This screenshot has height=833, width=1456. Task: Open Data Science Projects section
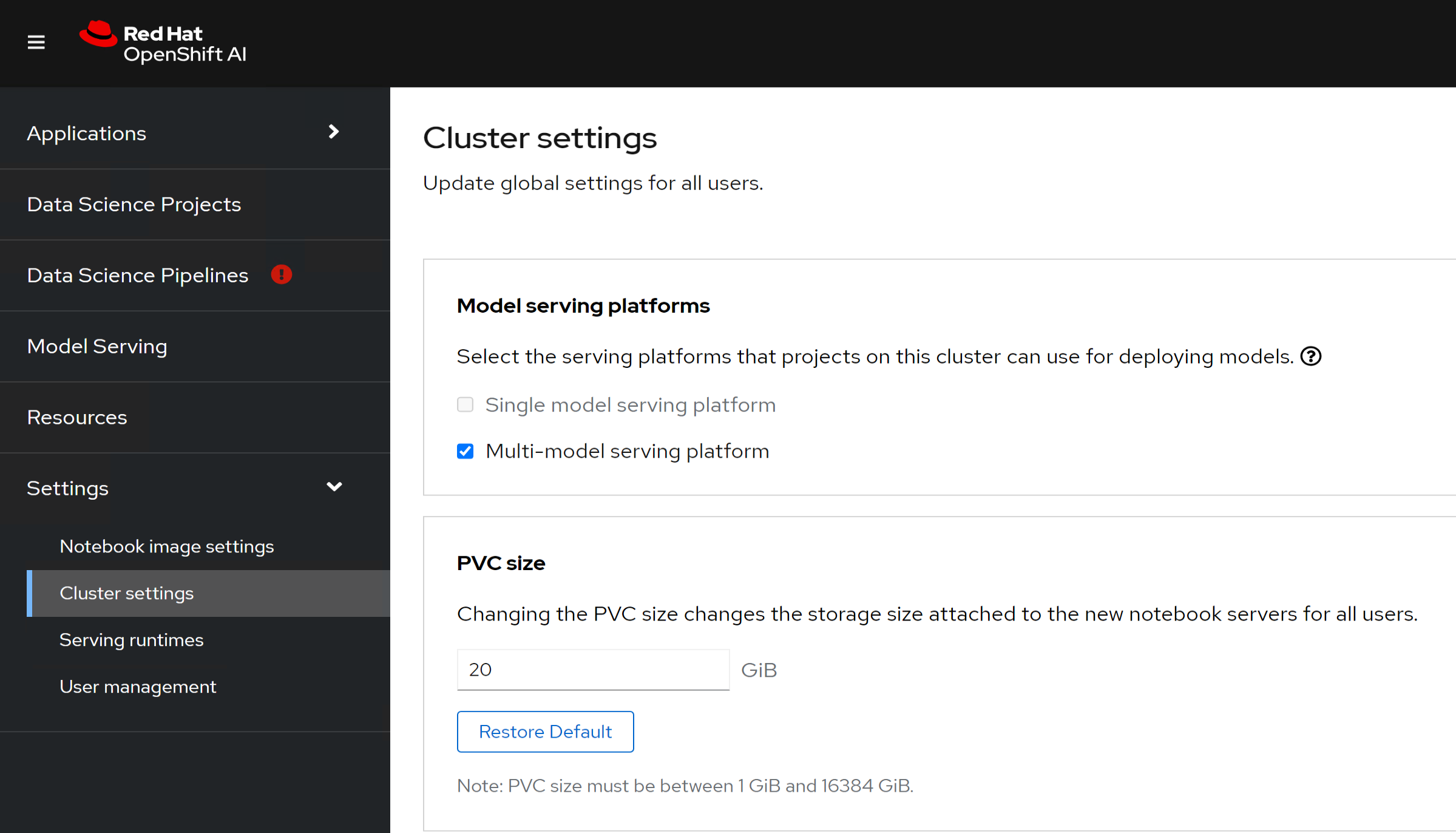coord(134,204)
